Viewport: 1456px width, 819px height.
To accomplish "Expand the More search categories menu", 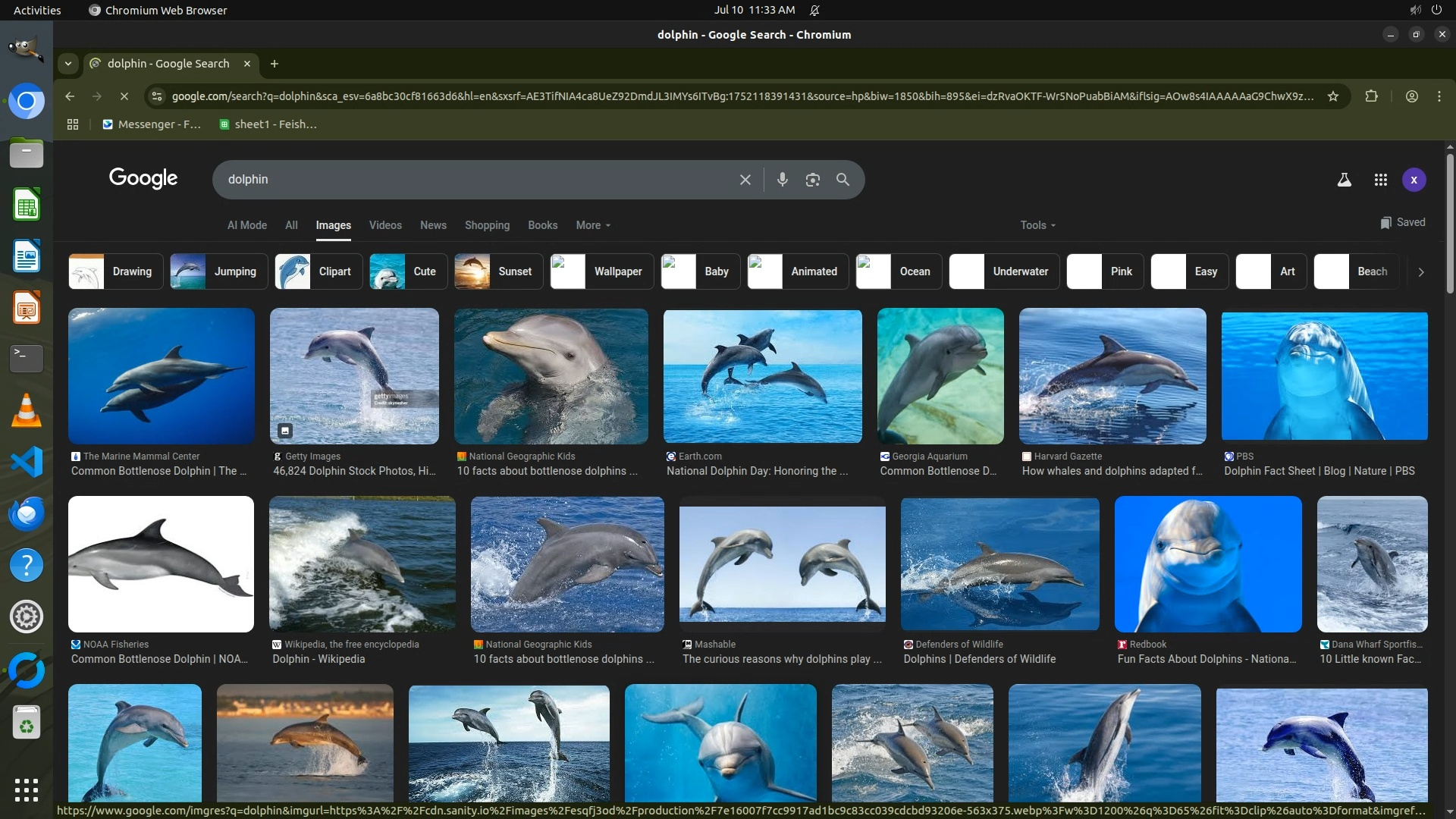I will click(592, 225).
